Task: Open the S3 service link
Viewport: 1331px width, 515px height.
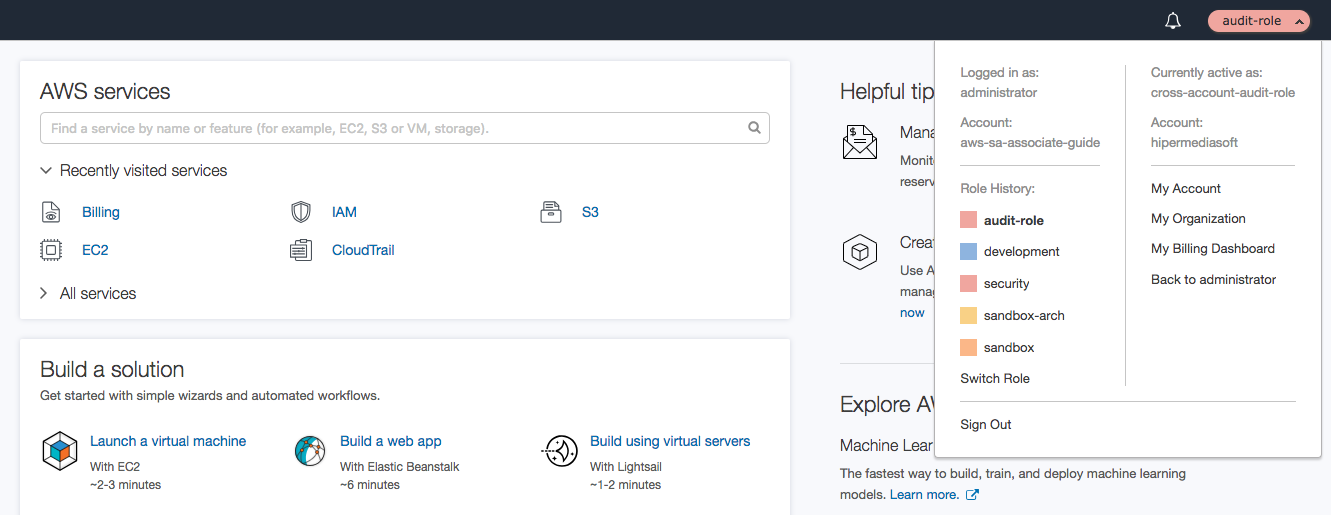Action: tap(590, 212)
